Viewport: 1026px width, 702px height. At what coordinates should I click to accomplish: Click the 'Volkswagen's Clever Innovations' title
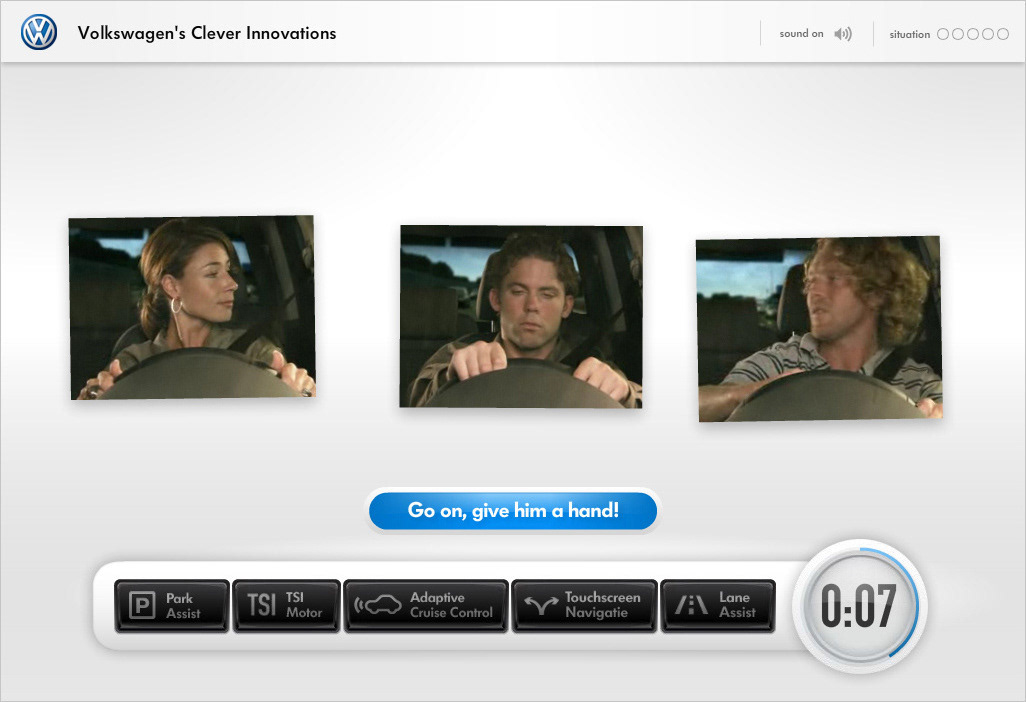207,33
